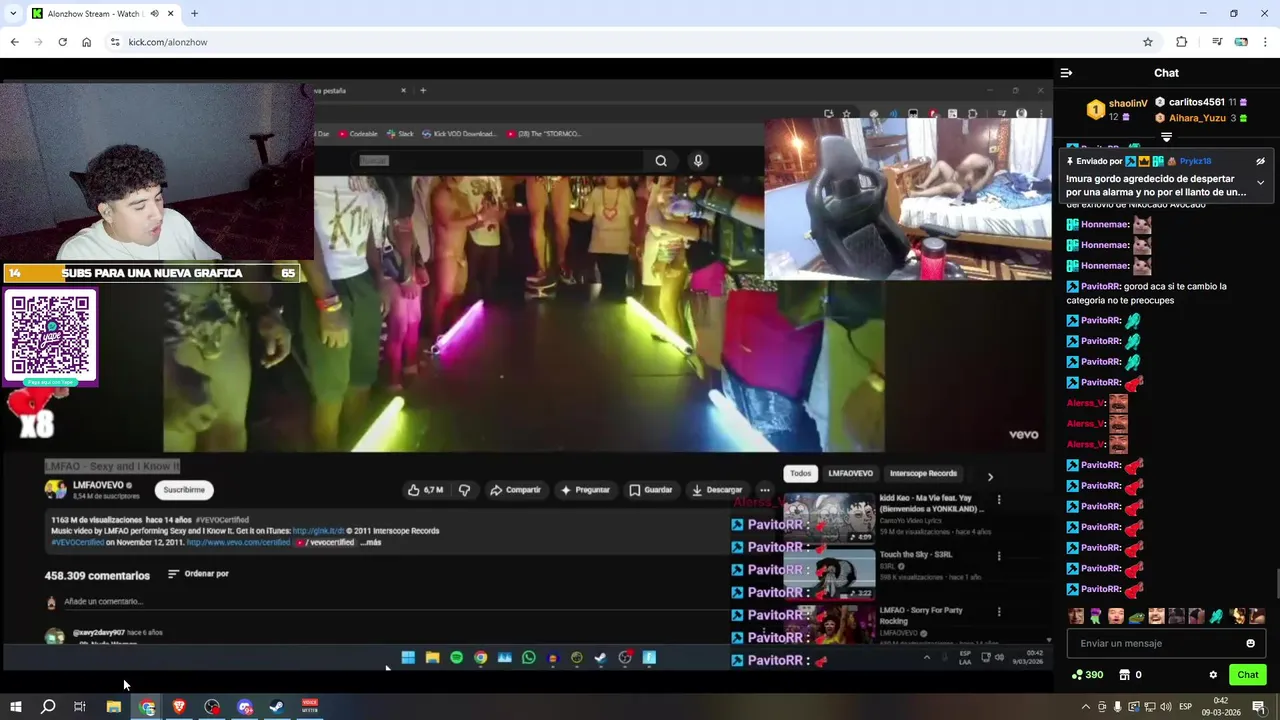
Task: Insert the first face quick emote
Action: point(1076,616)
